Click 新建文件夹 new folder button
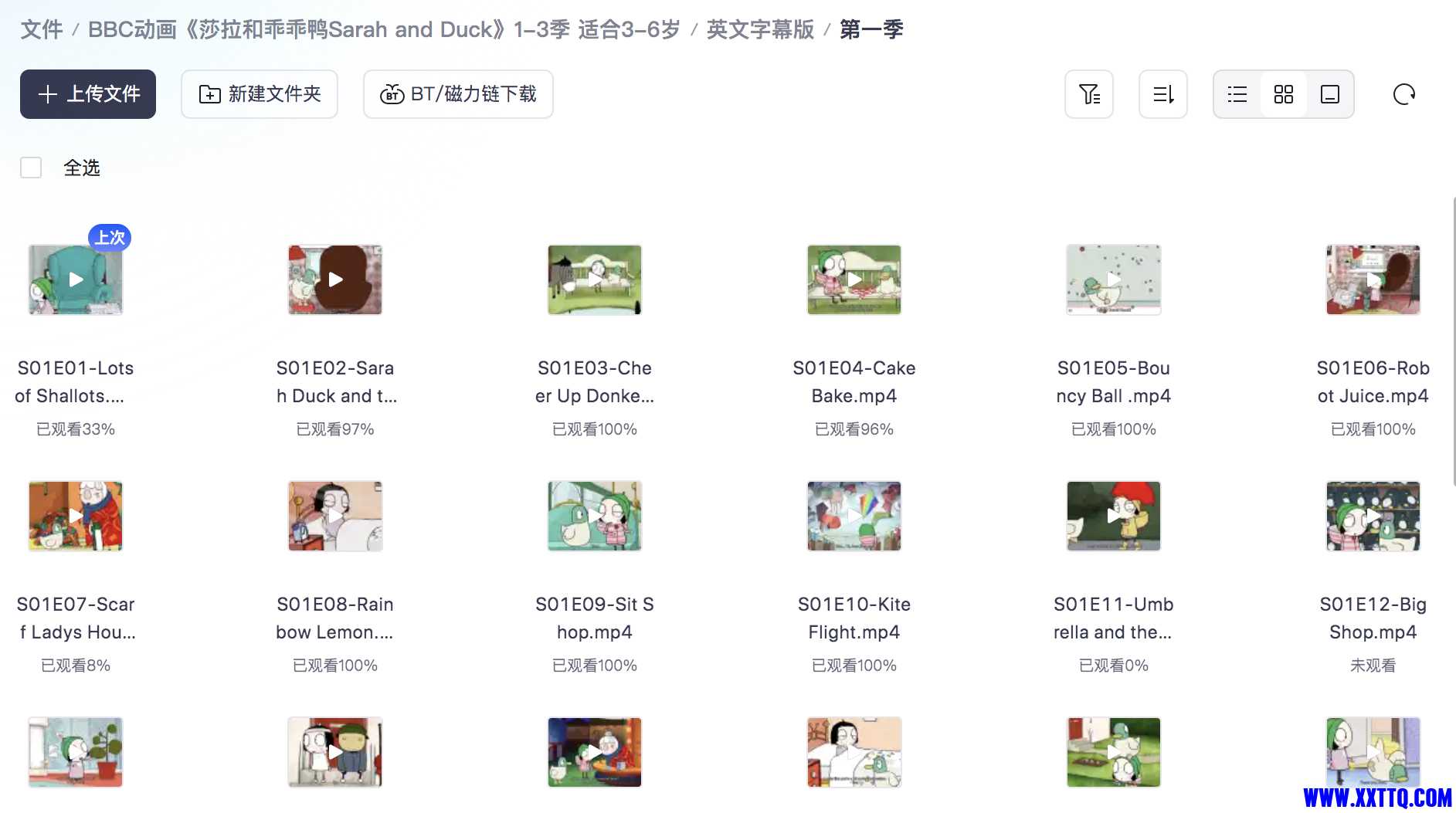The height and width of the screenshot is (813, 1456). tap(260, 94)
